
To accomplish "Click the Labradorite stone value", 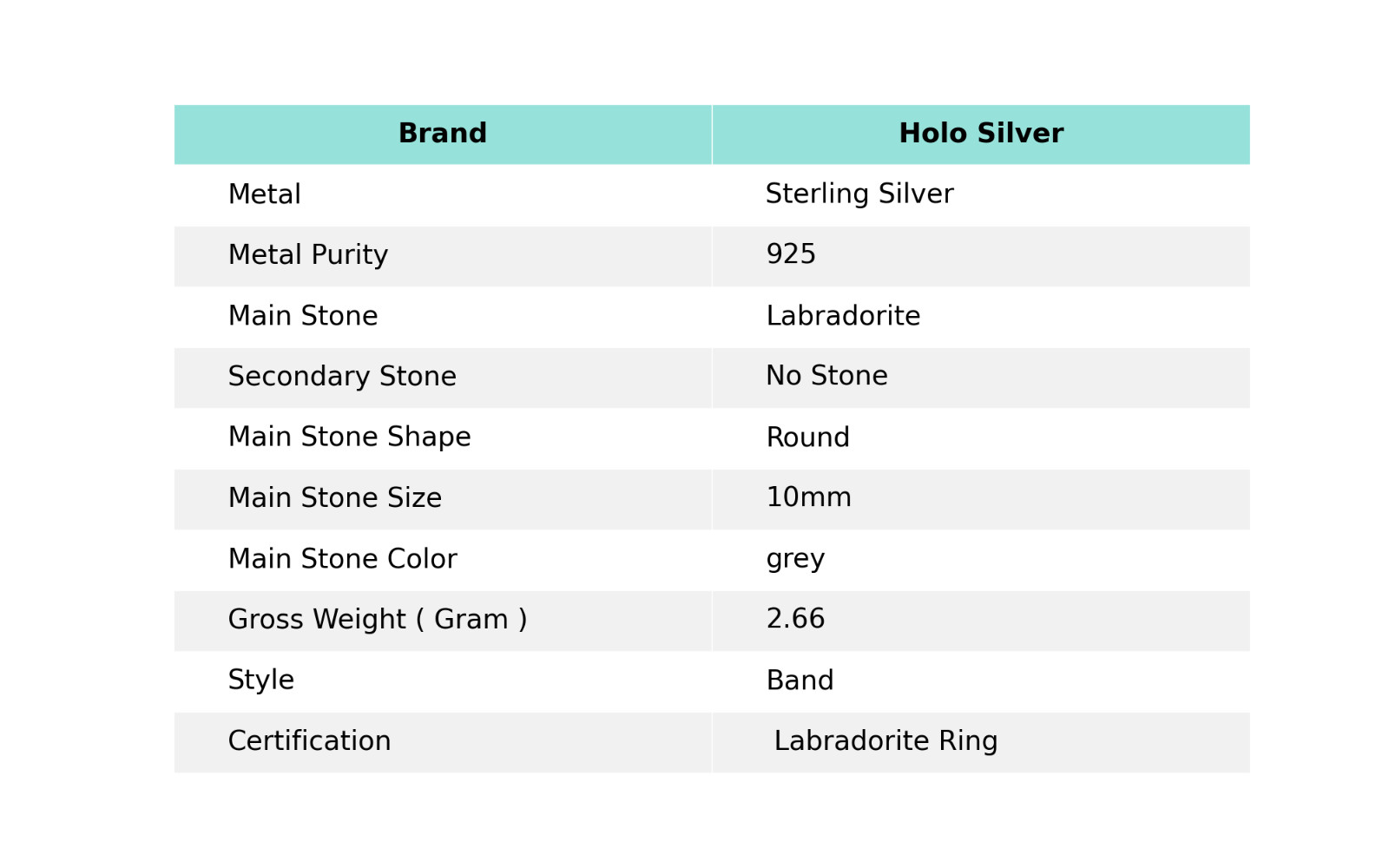I will coord(843,316).
